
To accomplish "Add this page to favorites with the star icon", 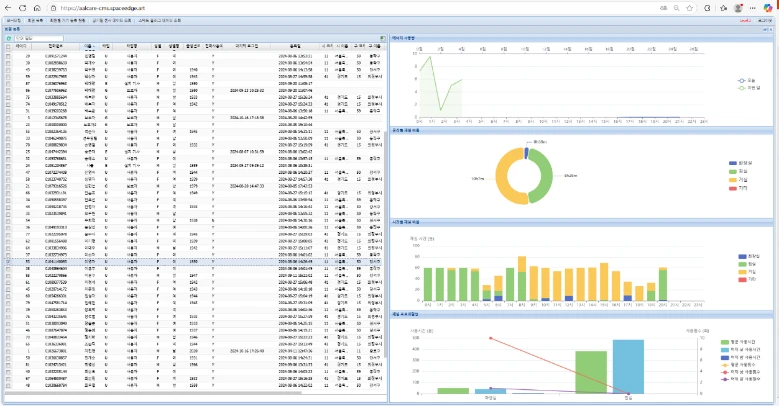I will point(691,8).
